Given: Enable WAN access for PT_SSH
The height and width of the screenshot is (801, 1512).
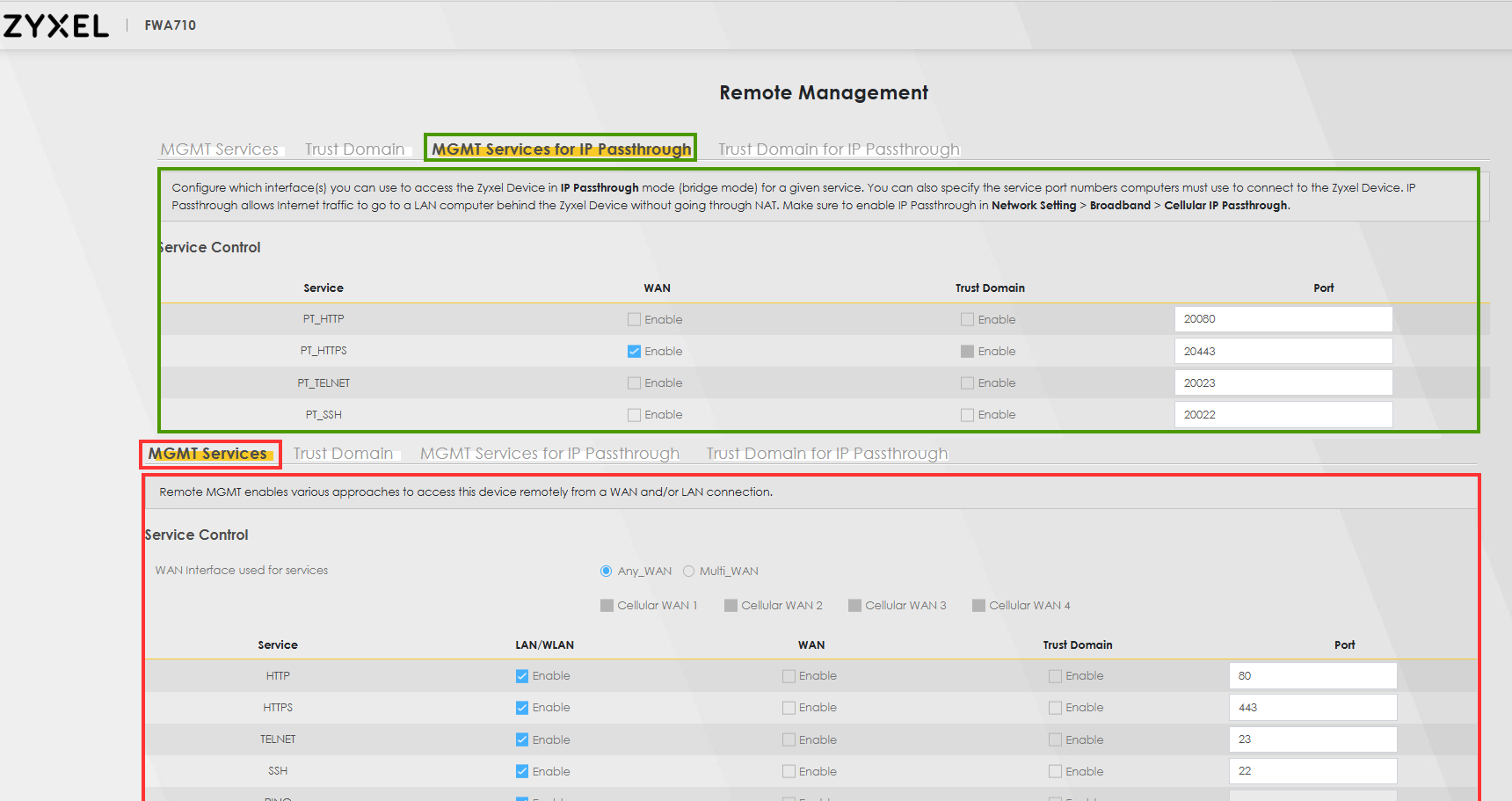Looking at the screenshot, I should tap(634, 415).
